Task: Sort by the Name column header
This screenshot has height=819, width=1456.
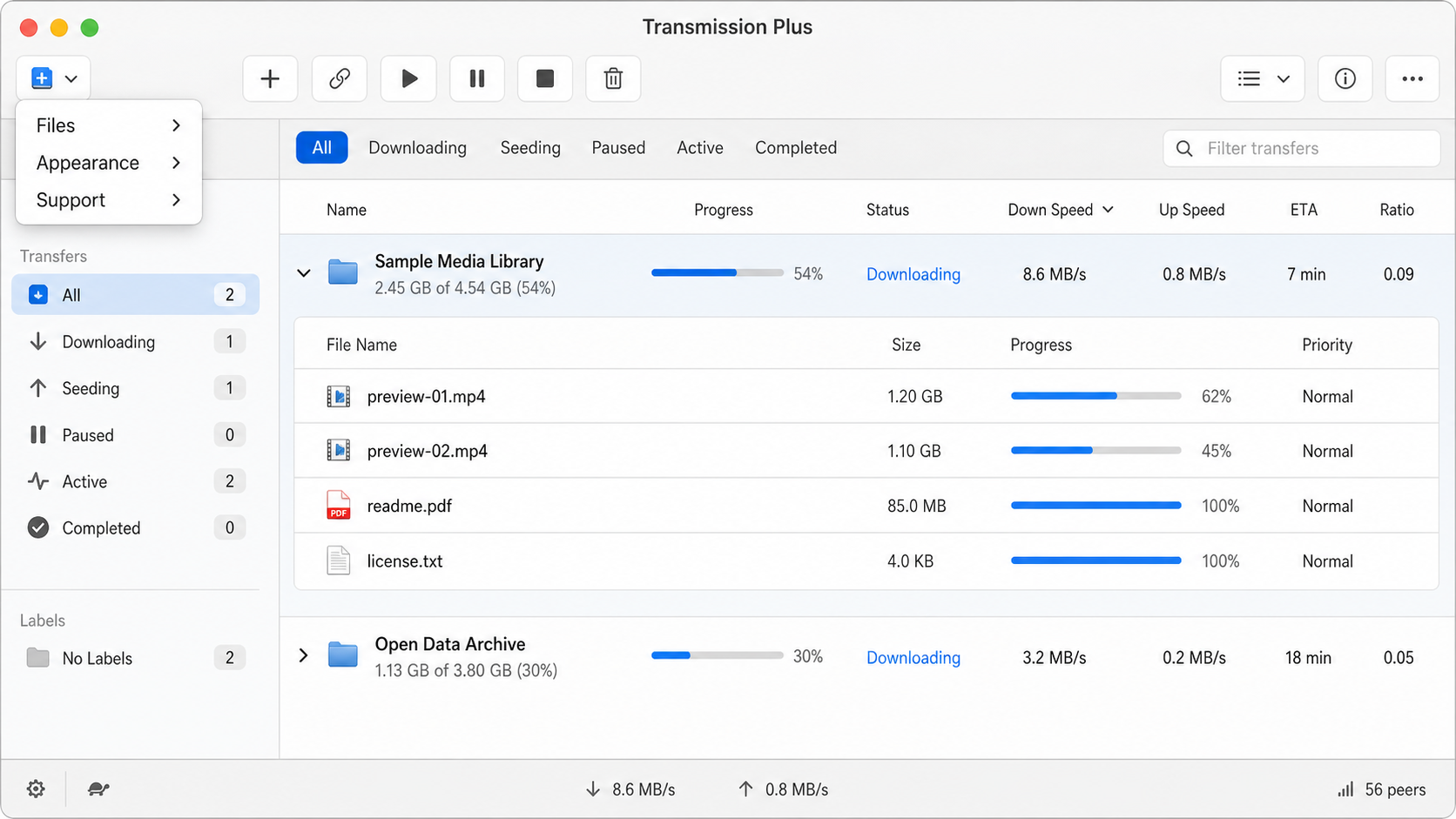Action: 347,210
